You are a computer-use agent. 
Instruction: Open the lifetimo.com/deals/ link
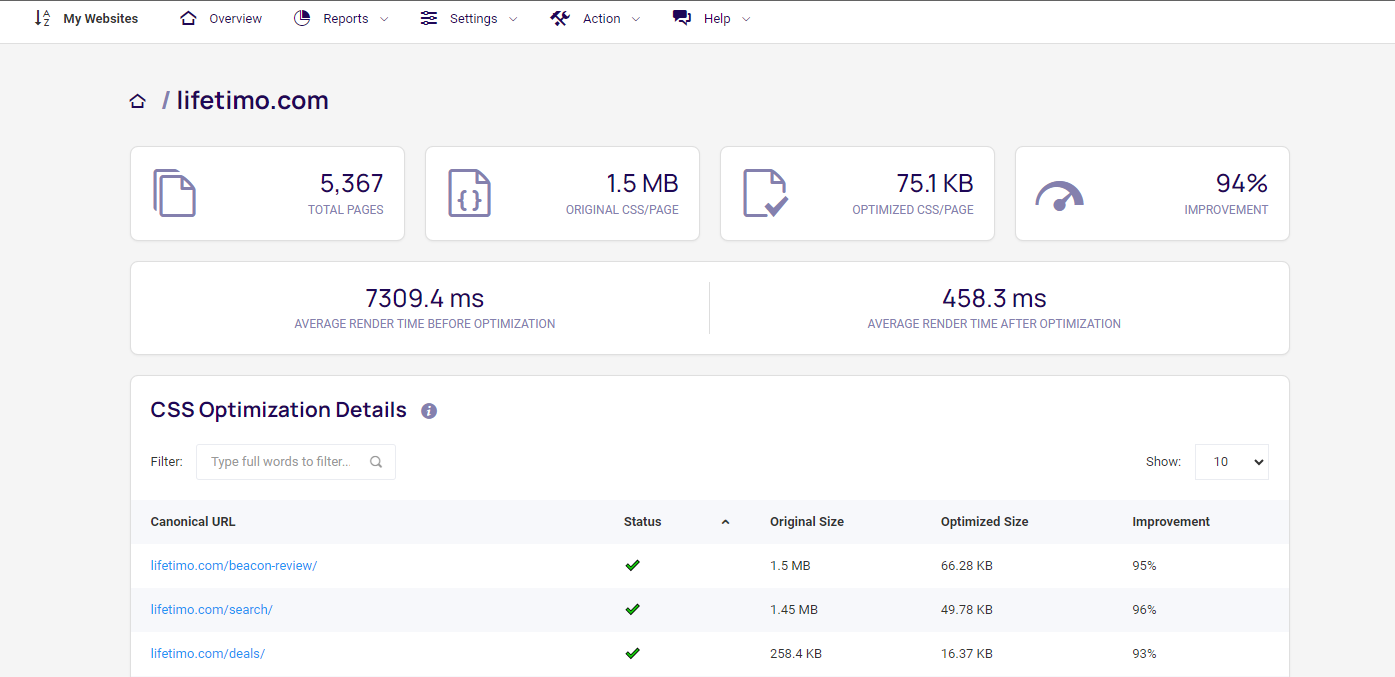click(x=207, y=653)
